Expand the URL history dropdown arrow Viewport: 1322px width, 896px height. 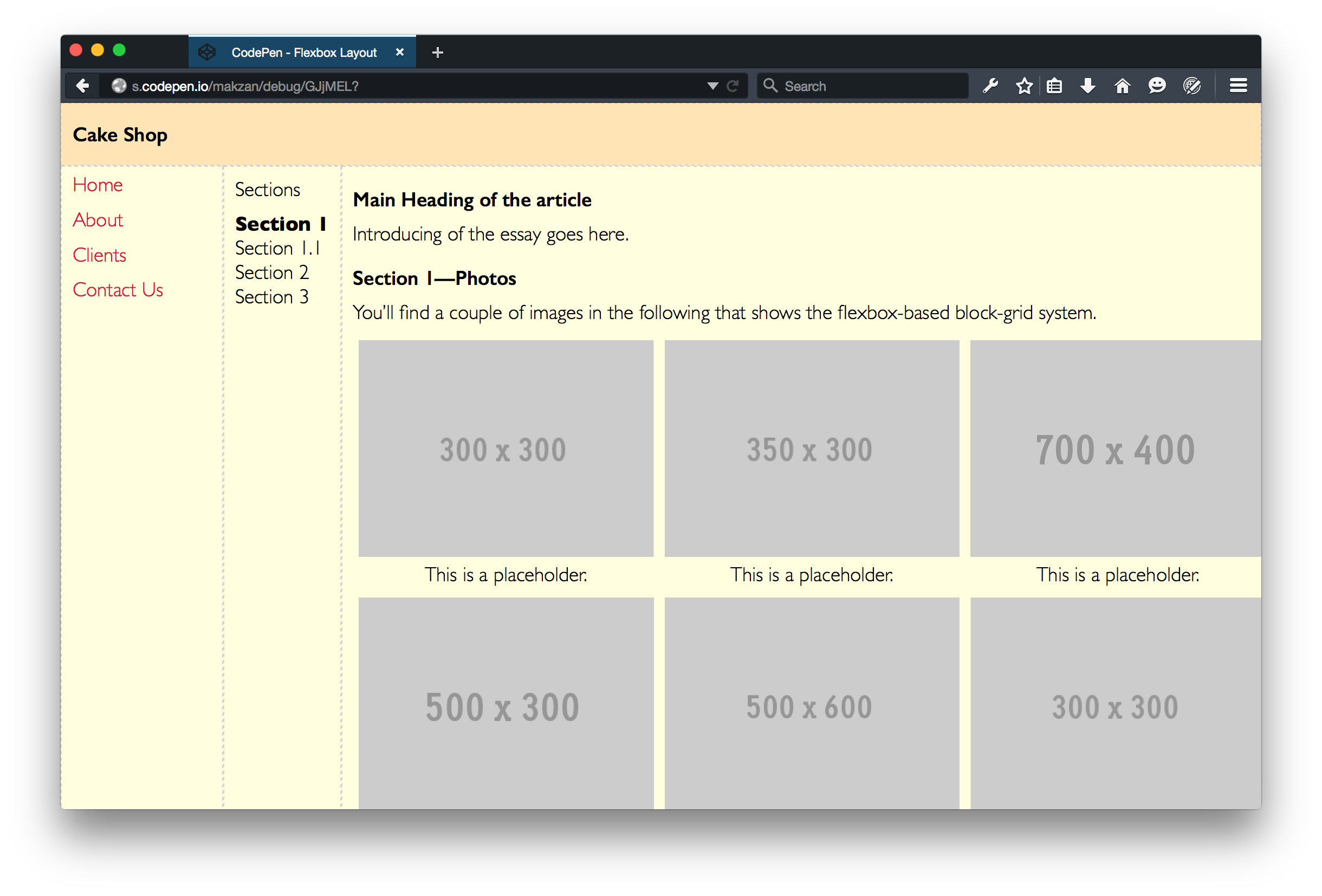712,86
